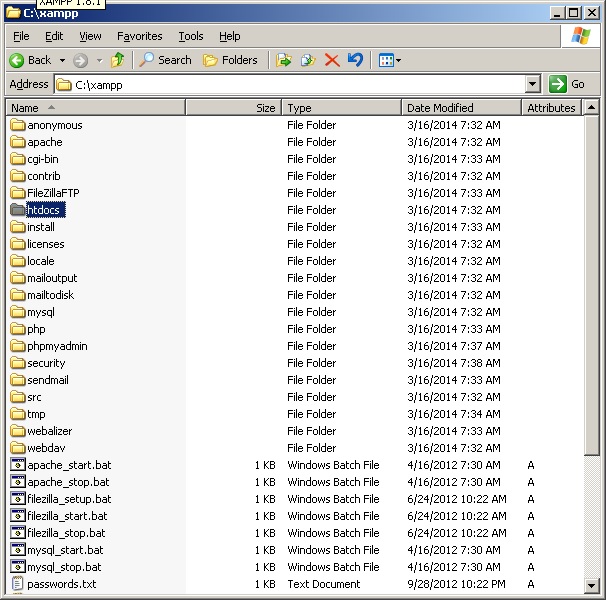Select apache_start.bat batch file icon
This screenshot has width=606, height=600.
click(18, 465)
